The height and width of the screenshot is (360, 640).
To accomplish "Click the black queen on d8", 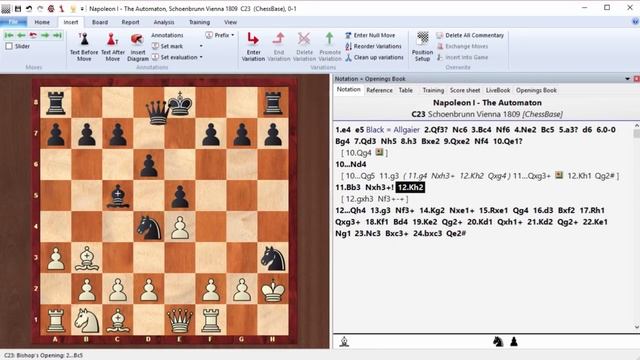I will coord(158,112).
